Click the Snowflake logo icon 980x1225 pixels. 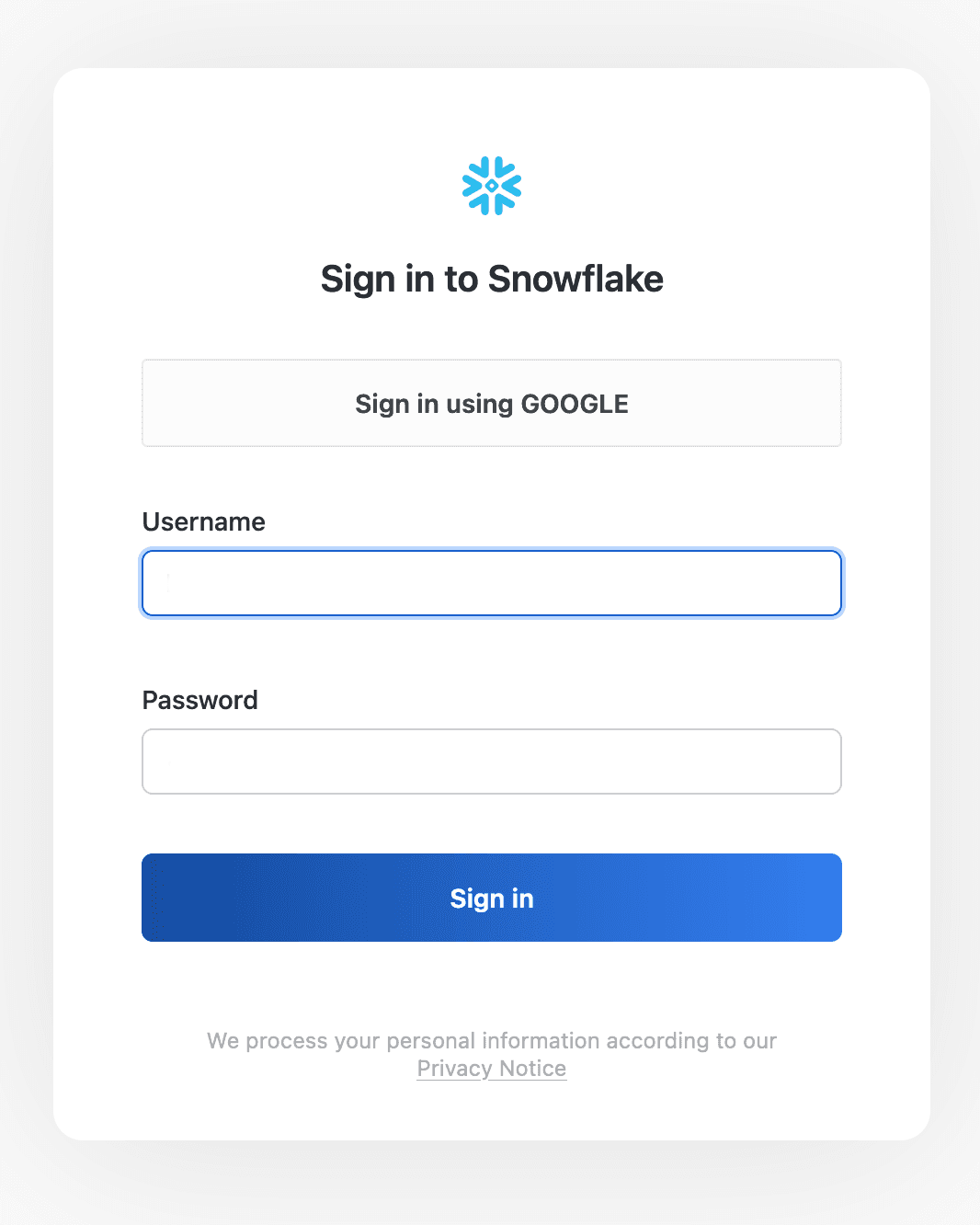tap(492, 186)
